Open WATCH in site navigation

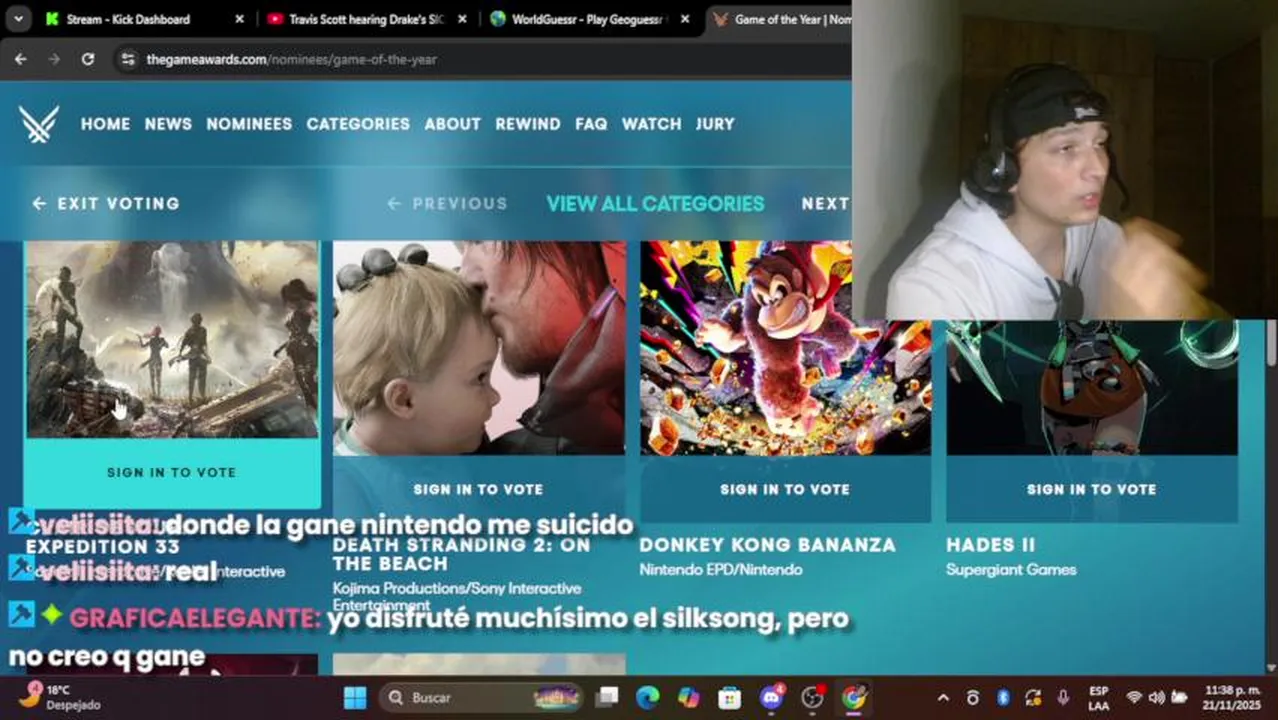651,124
